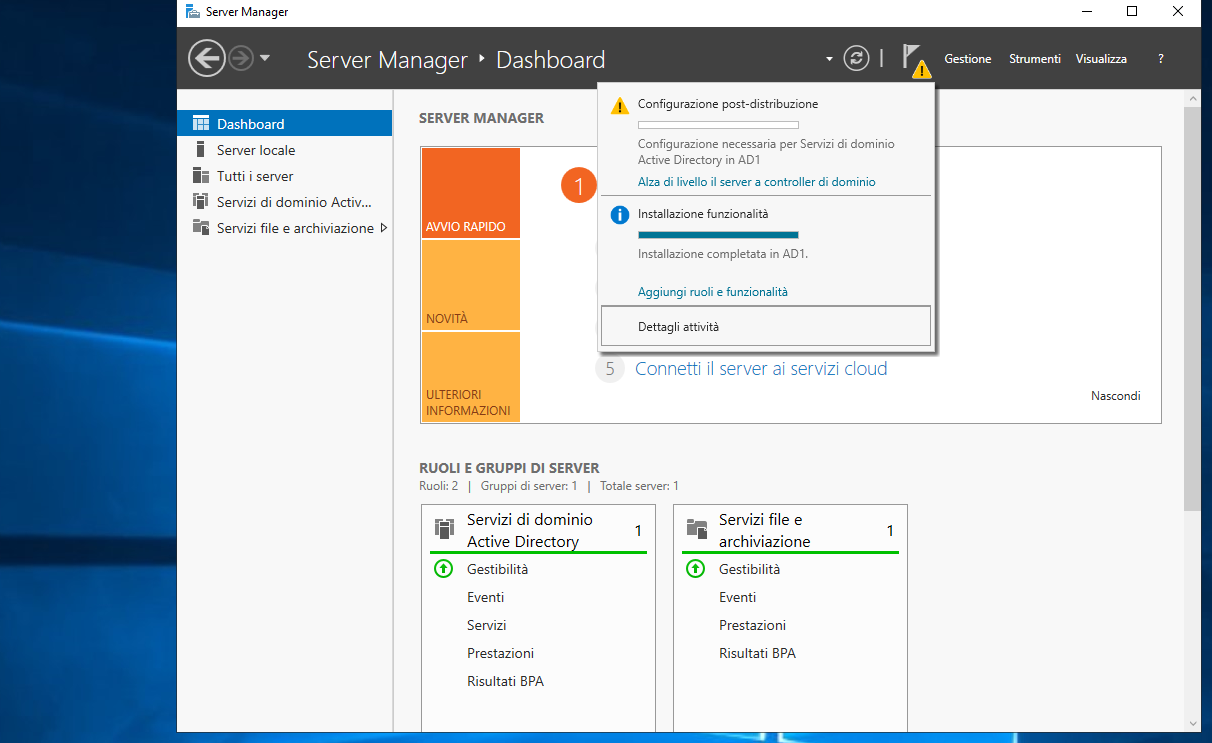Open Servizi in Active Directory tile
Viewport: 1212px width, 743px height.
[486, 625]
